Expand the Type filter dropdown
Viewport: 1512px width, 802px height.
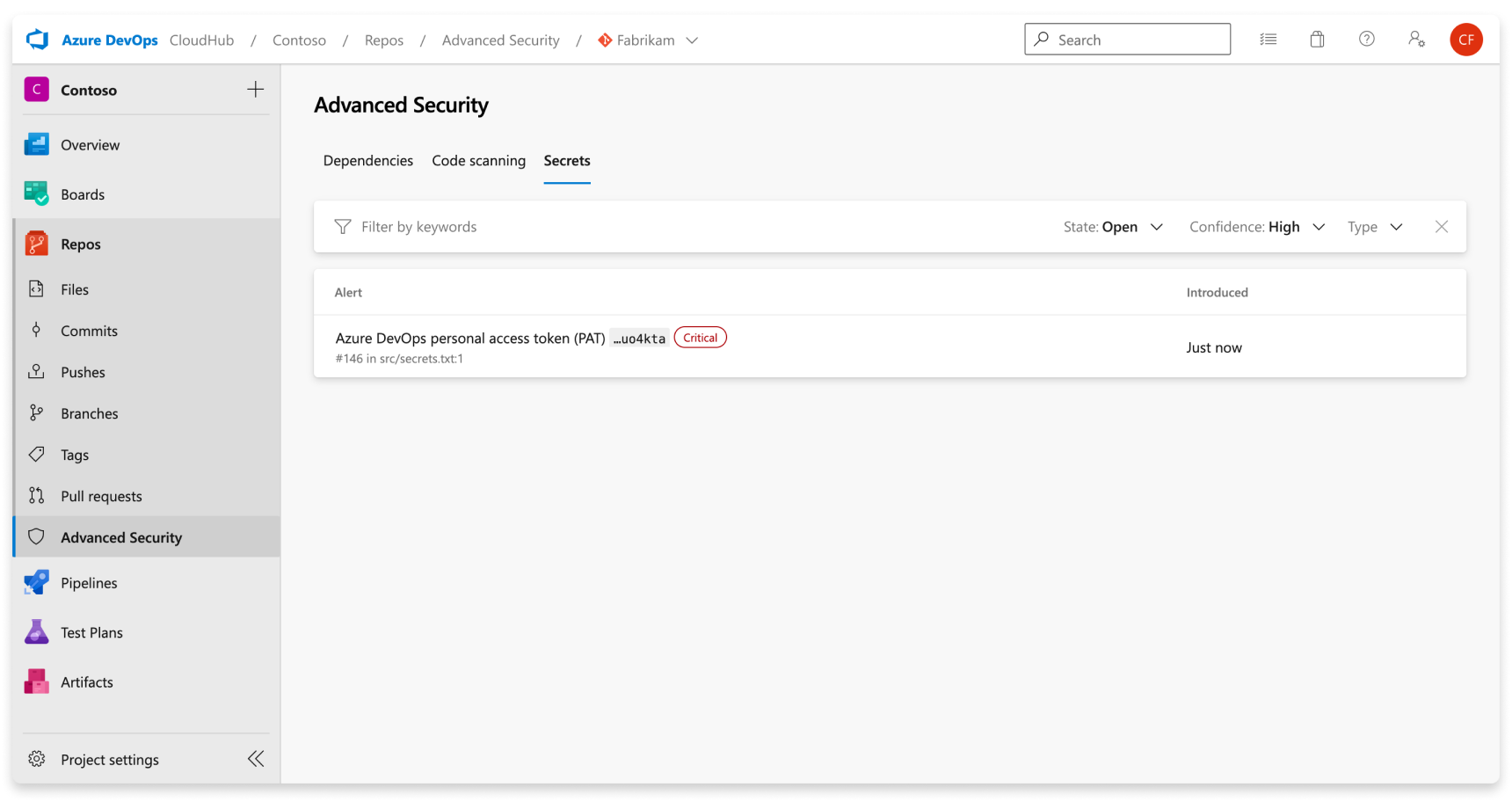(1375, 227)
